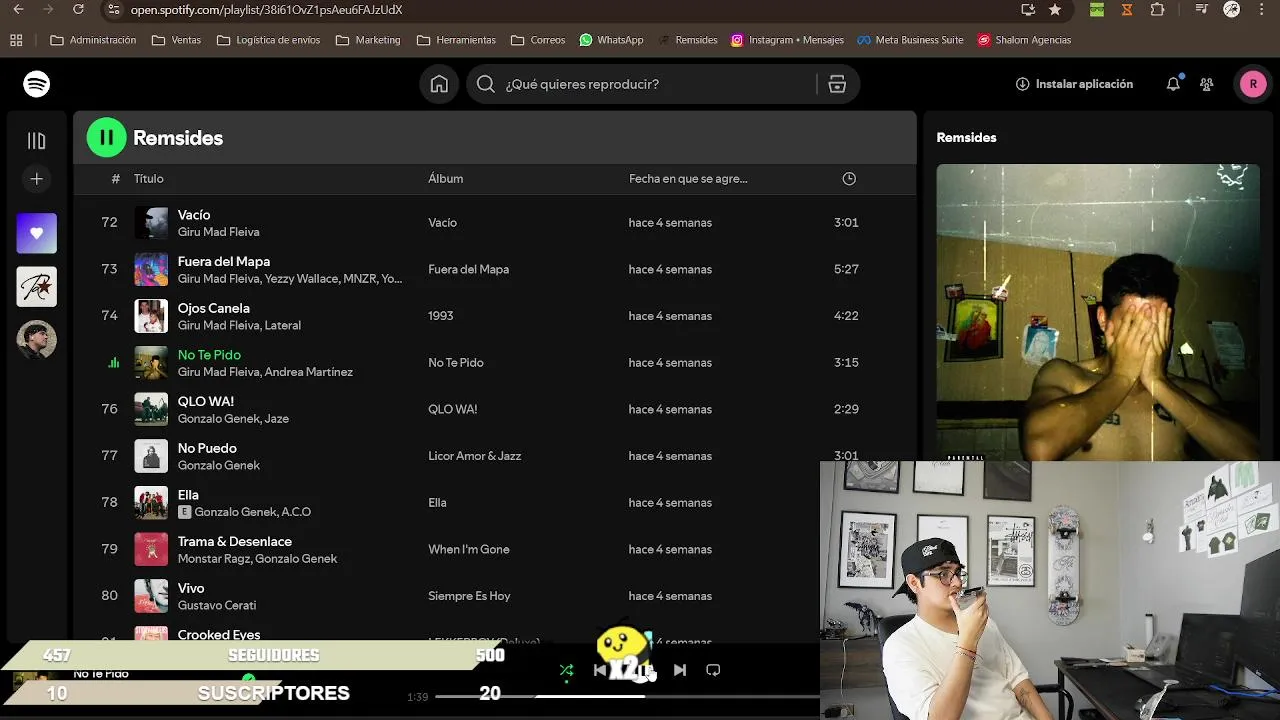Viewport: 1280px width, 720px height.
Task: Open Correos bookmarks folder
Action: point(538,40)
